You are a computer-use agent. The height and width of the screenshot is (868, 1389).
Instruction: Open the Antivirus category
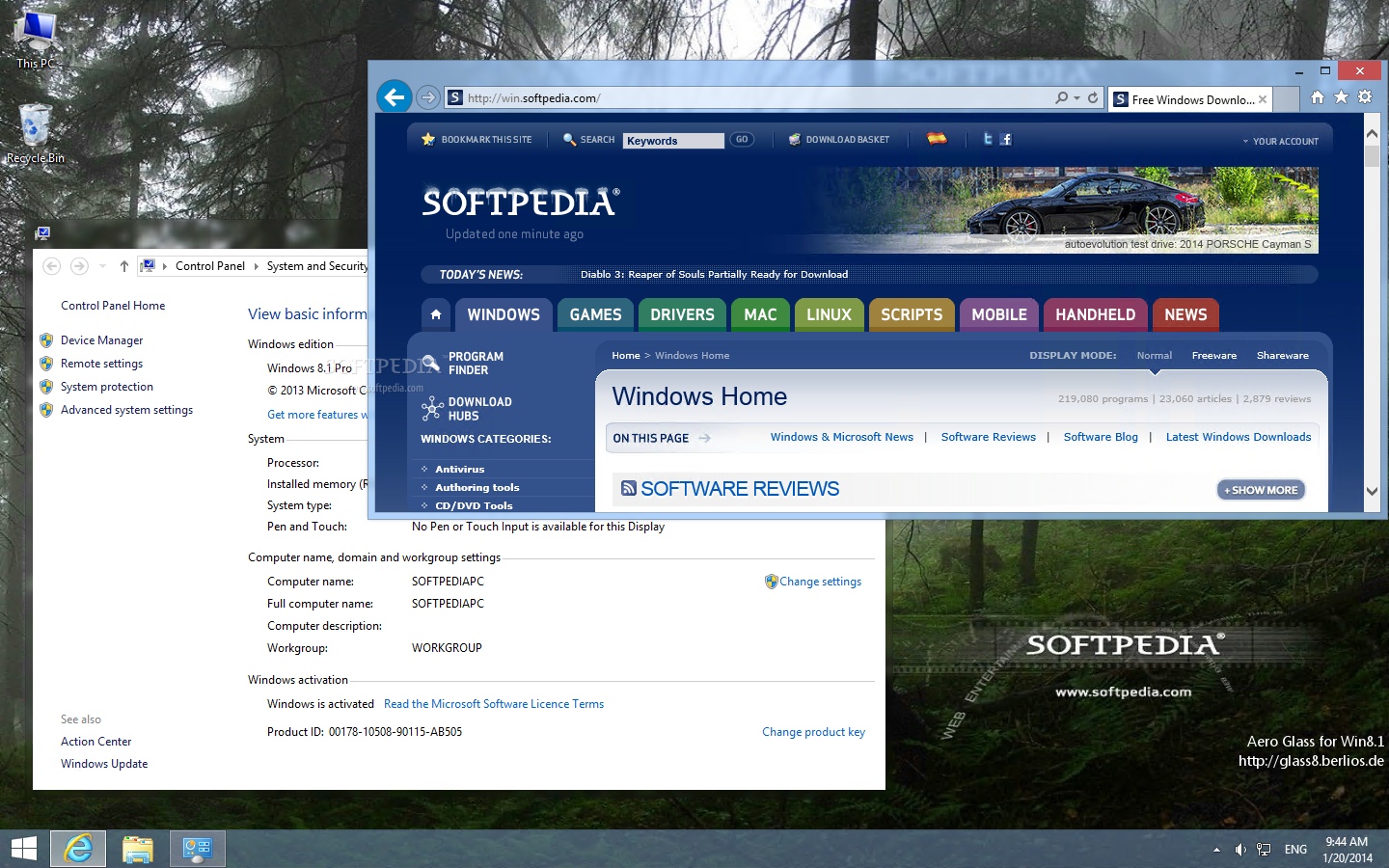pyautogui.click(x=459, y=470)
